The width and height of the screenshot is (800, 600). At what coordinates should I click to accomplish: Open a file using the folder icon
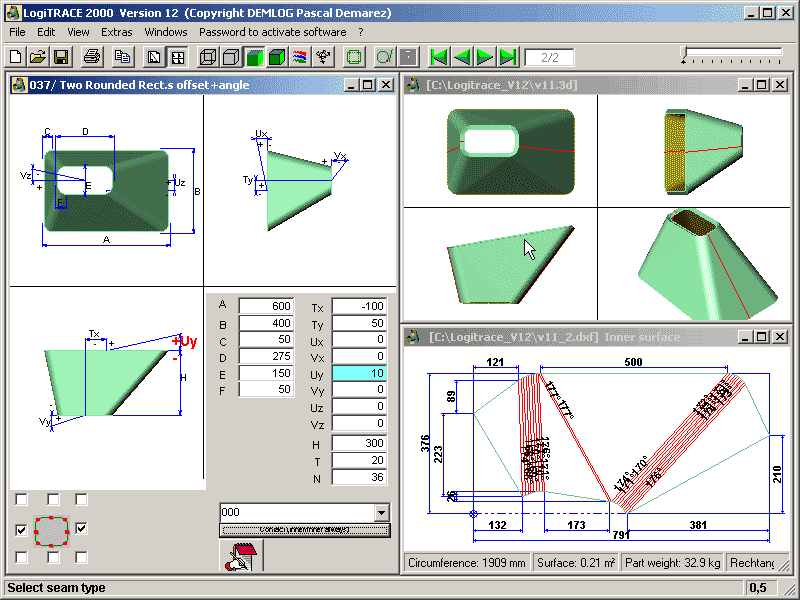coord(38,57)
